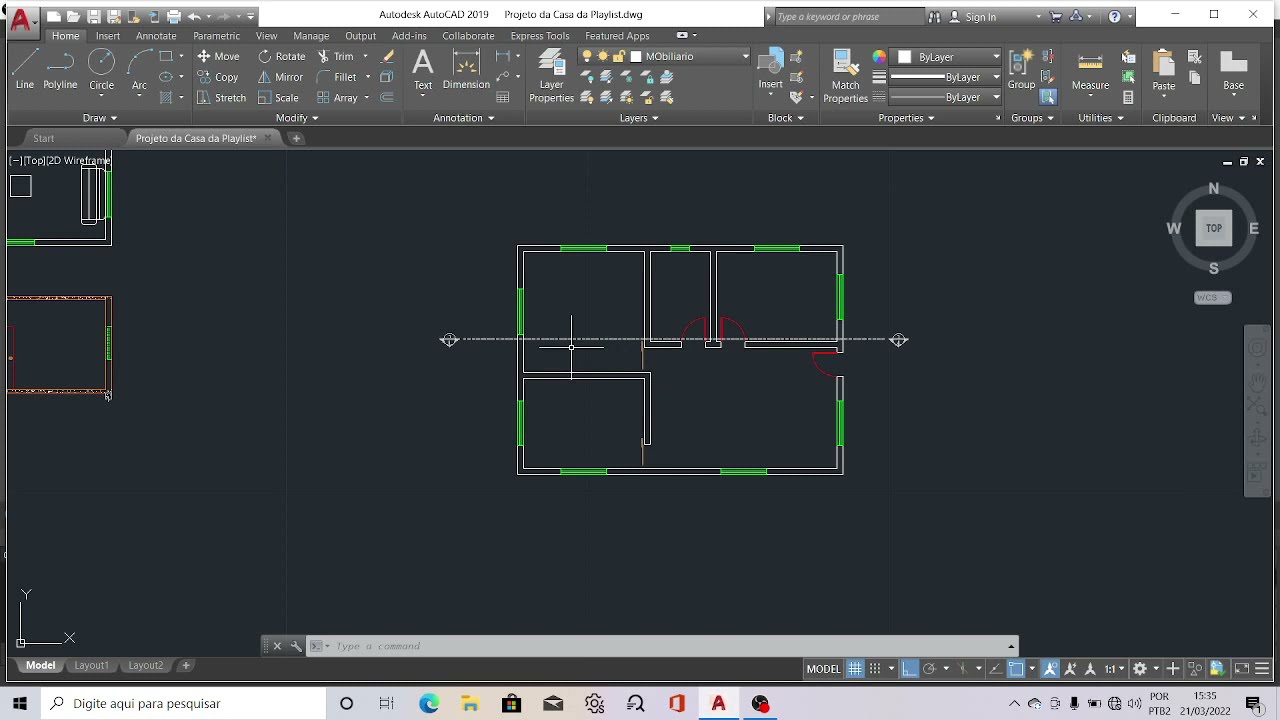The height and width of the screenshot is (720, 1280).
Task: Toggle MODEL space button in status bar
Action: click(x=823, y=668)
